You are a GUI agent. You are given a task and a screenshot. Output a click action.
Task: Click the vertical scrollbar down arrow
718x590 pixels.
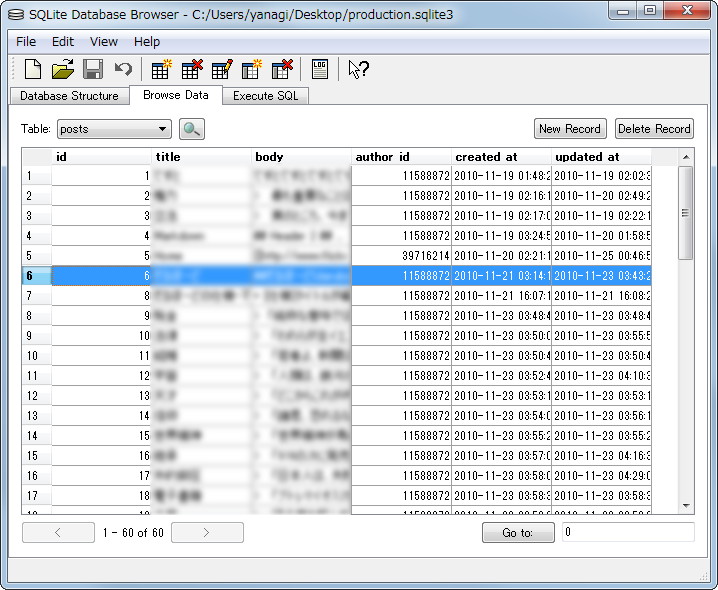pyautogui.click(x=686, y=507)
